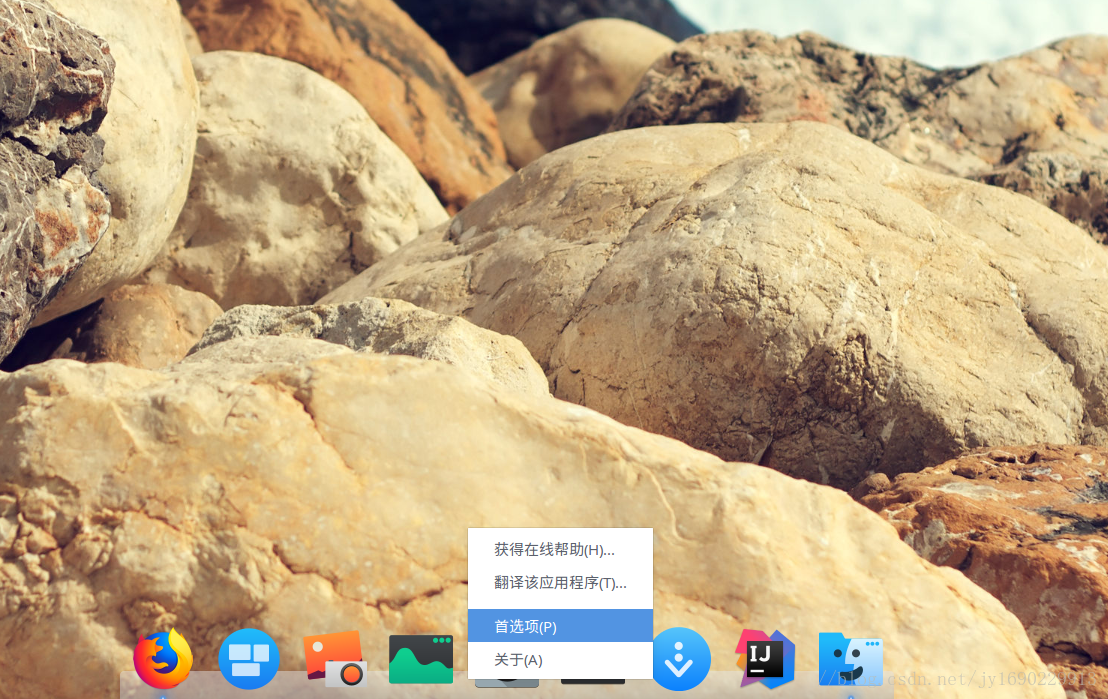Open the blue circular downloader app

point(681,660)
